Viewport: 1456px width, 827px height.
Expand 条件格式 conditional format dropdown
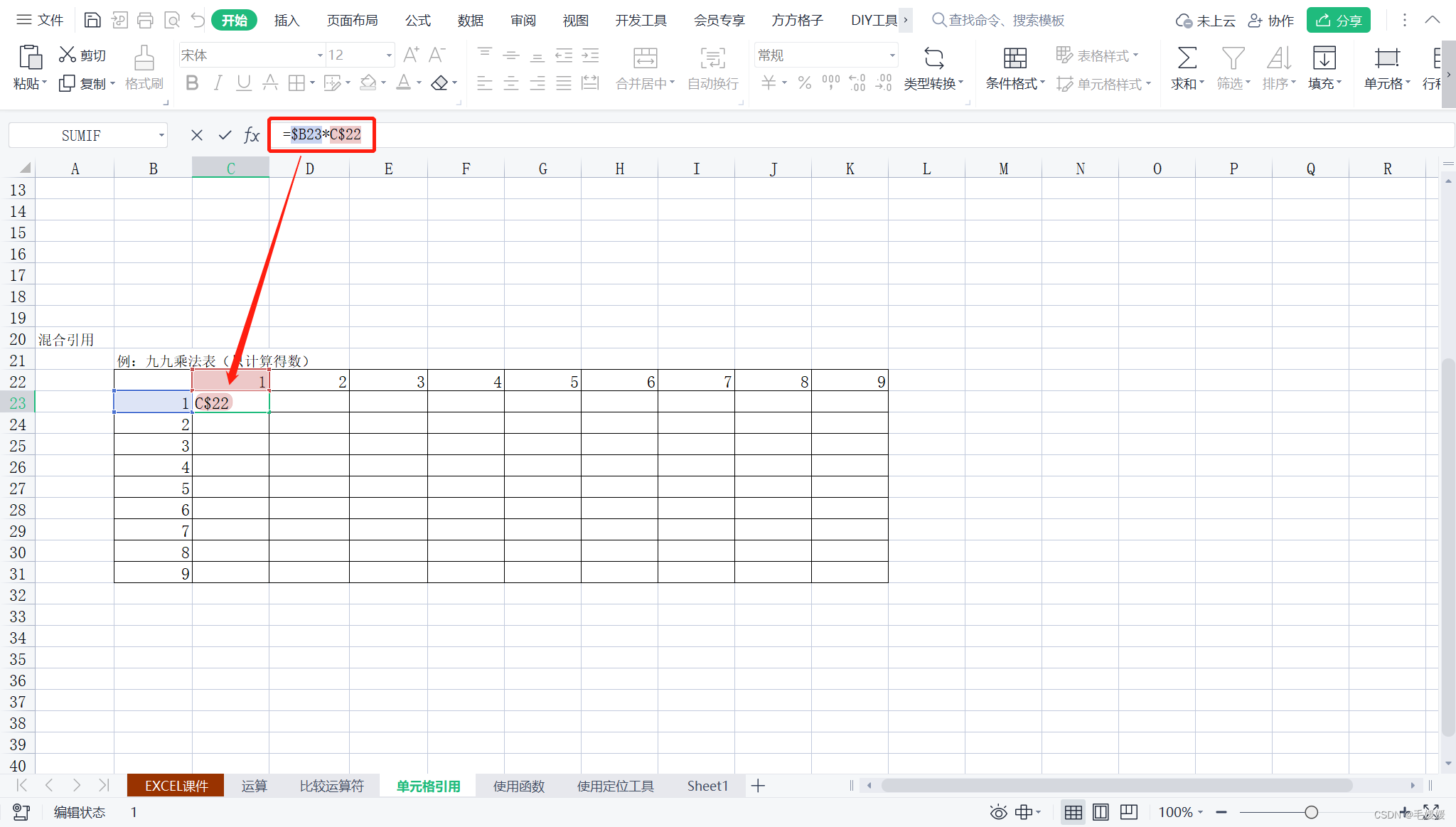coord(1042,83)
